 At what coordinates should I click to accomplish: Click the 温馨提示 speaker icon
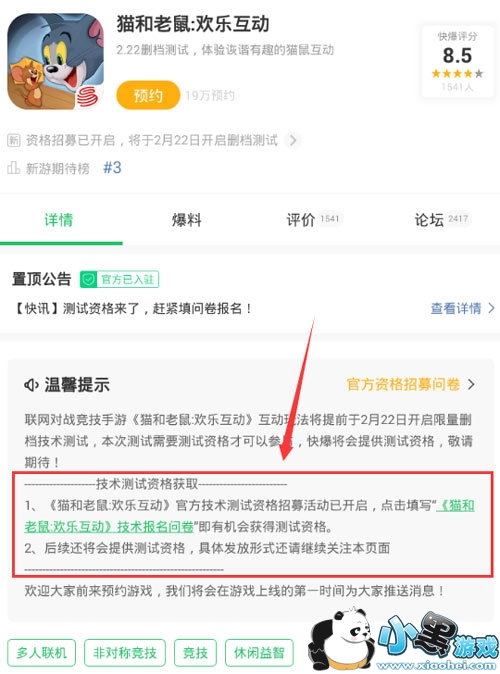(31, 385)
